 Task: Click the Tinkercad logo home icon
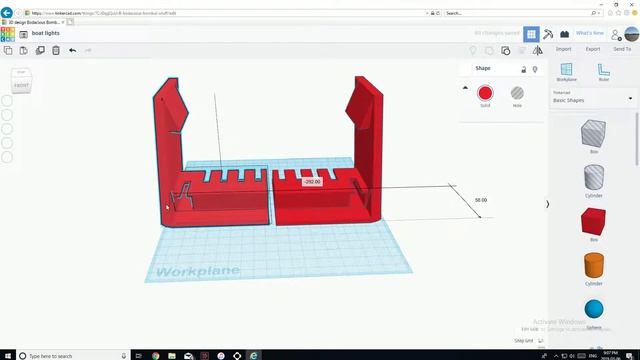[x=7, y=34]
